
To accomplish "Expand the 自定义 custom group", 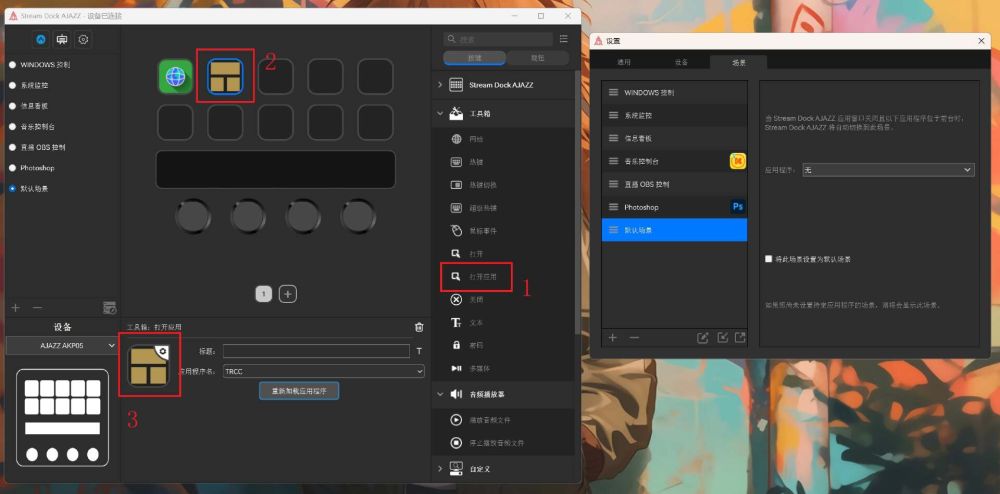I will click(x=439, y=469).
